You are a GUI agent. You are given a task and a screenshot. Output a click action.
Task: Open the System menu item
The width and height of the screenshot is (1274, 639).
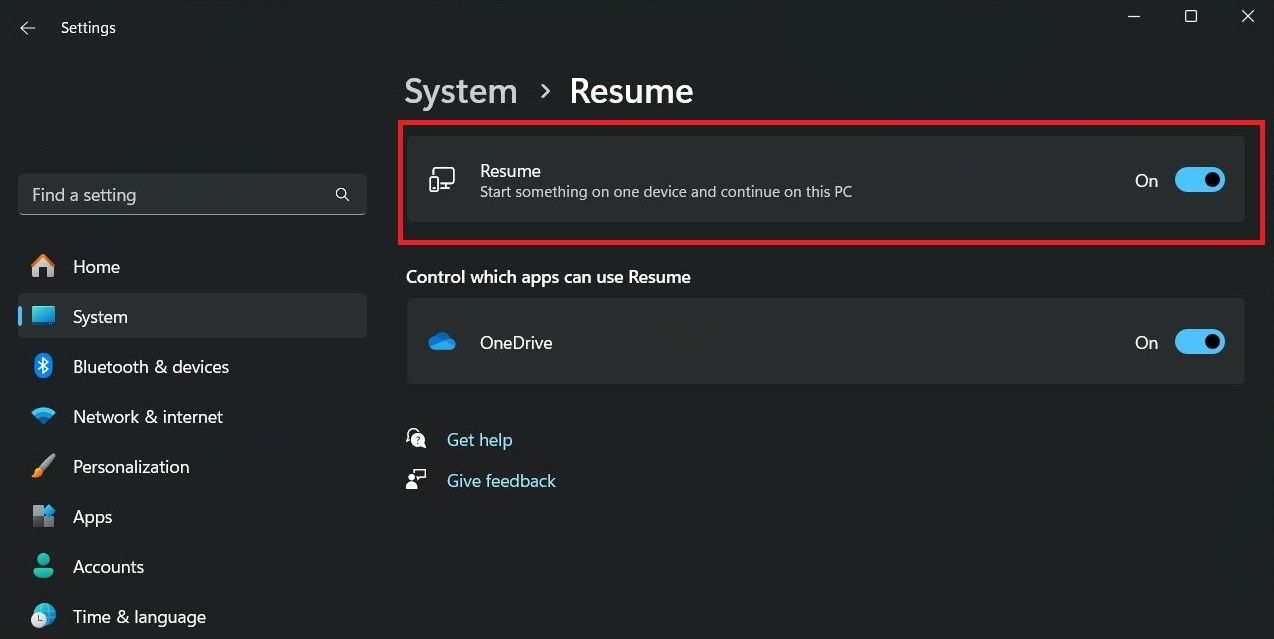pos(192,316)
